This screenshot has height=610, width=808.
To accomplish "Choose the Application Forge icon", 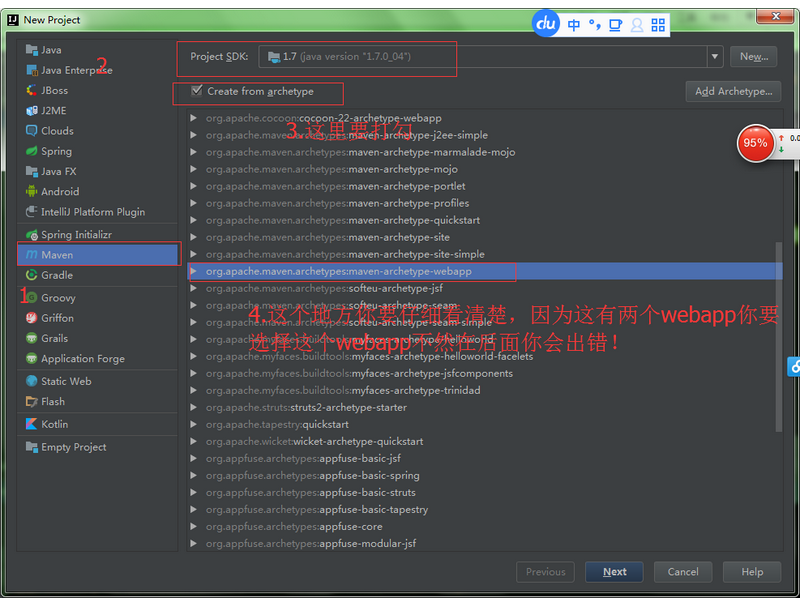I will [31, 359].
